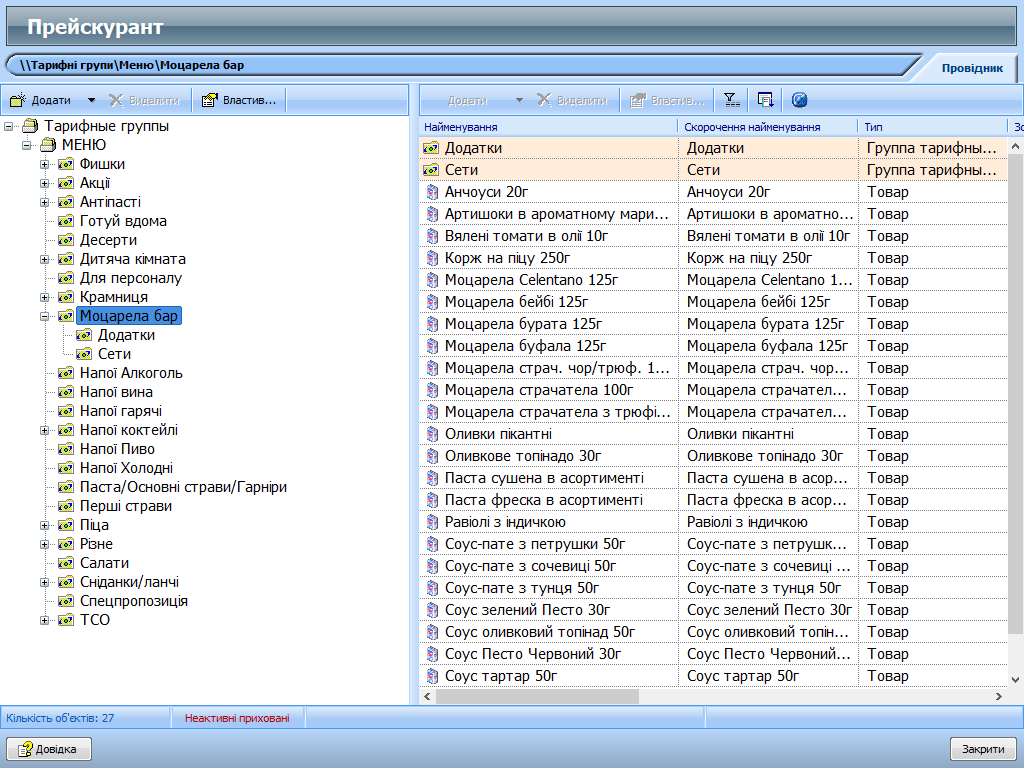Image resolution: width=1024 pixels, height=768 pixels.
Task: Select the Равіолі з індичкою row
Action: tap(505, 522)
